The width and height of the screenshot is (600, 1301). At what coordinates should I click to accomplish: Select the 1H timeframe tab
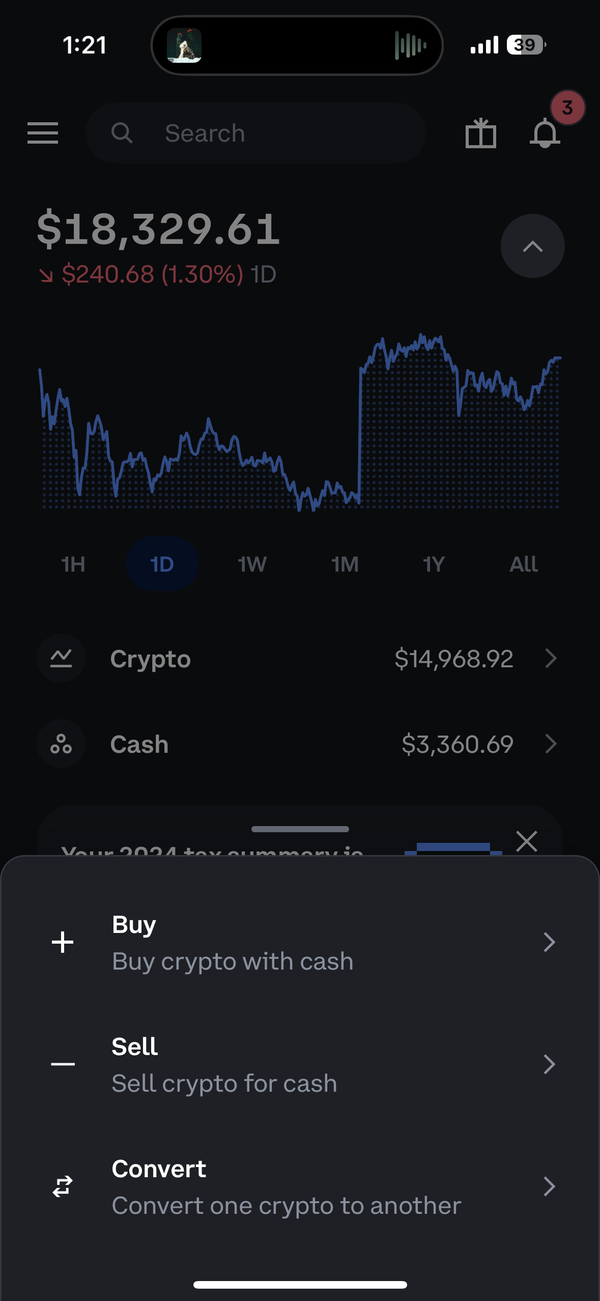click(x=73, y=564)
